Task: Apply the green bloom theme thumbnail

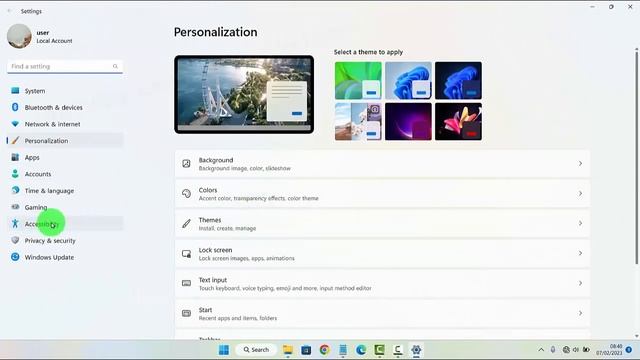Action: [x=358, y=80]
